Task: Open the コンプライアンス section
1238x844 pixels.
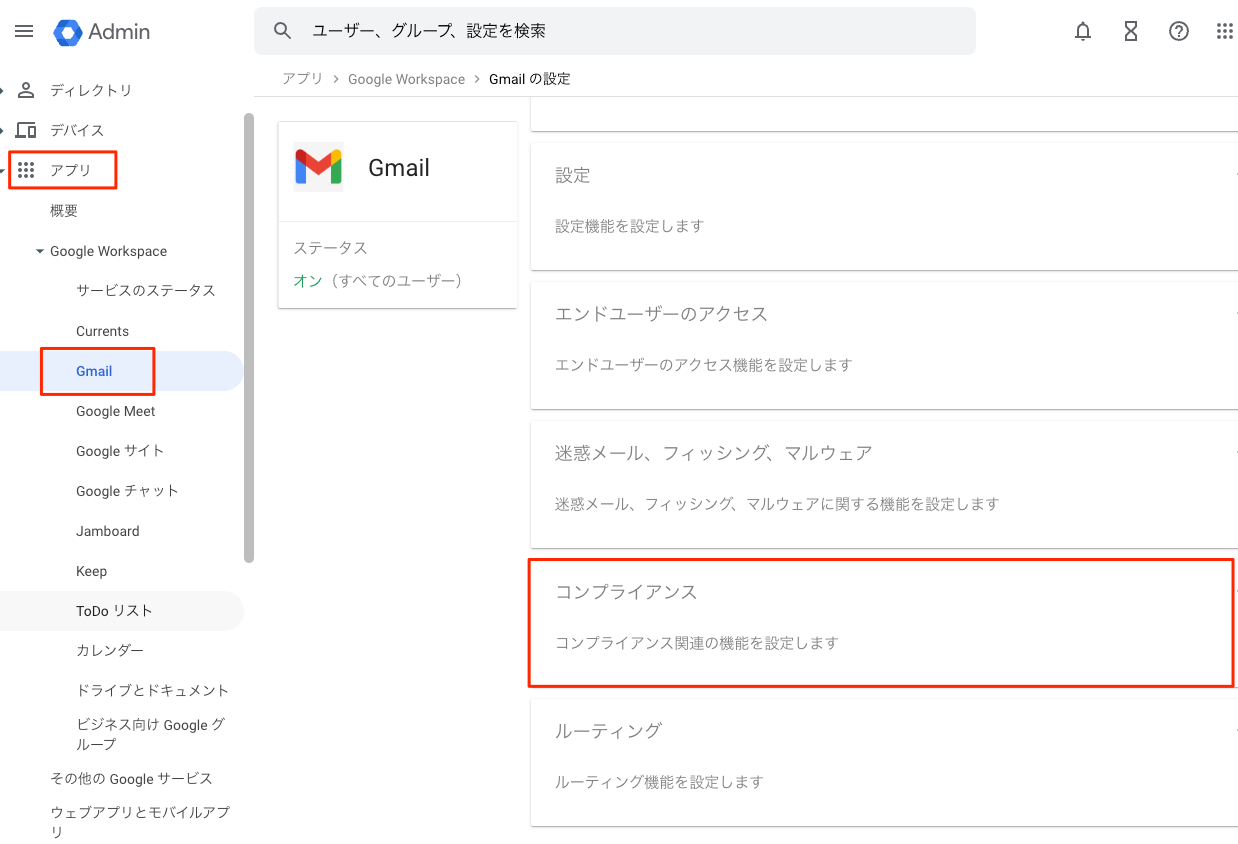Action: (x=884, y=623)
